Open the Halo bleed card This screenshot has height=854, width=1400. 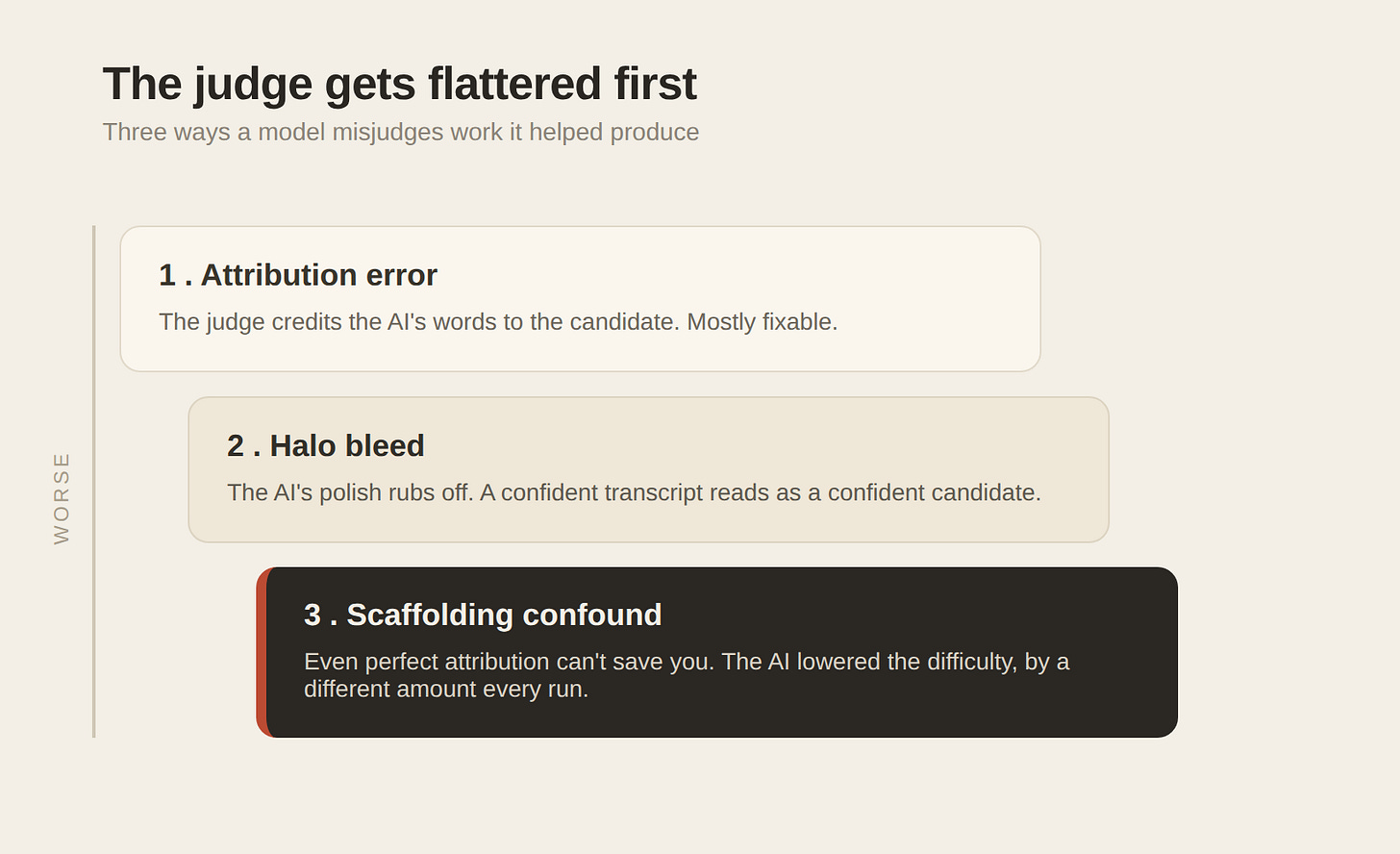click(x=648, y=469)
